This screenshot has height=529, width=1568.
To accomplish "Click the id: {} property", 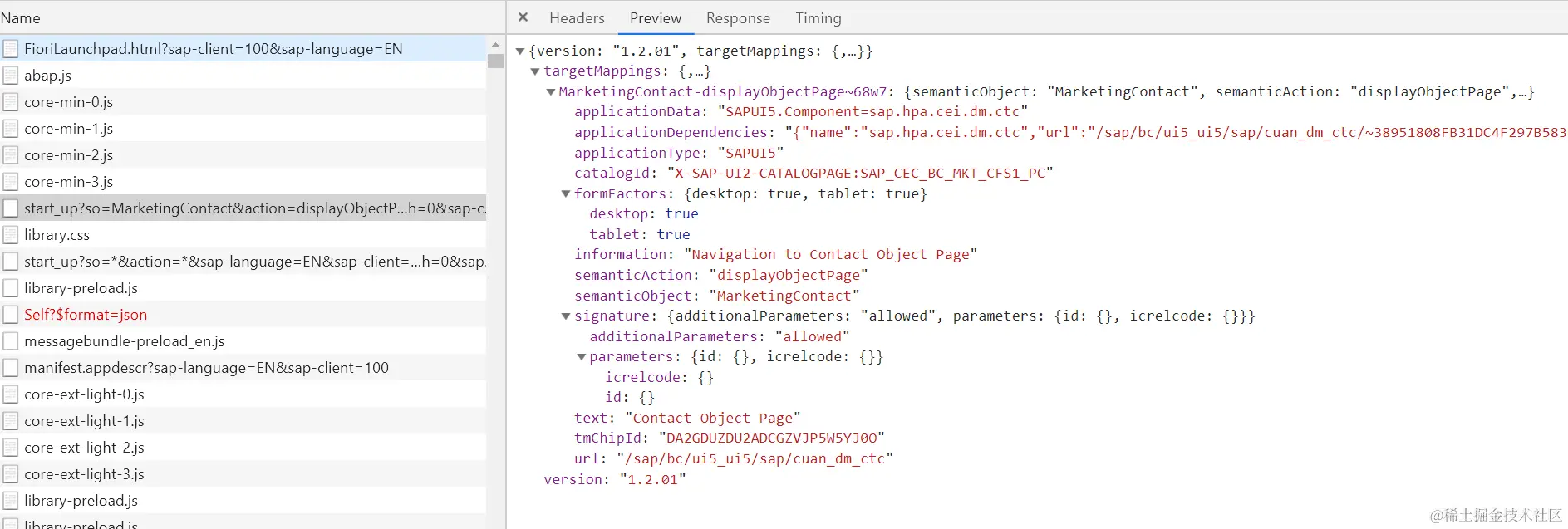I will (x=630, y=398).
